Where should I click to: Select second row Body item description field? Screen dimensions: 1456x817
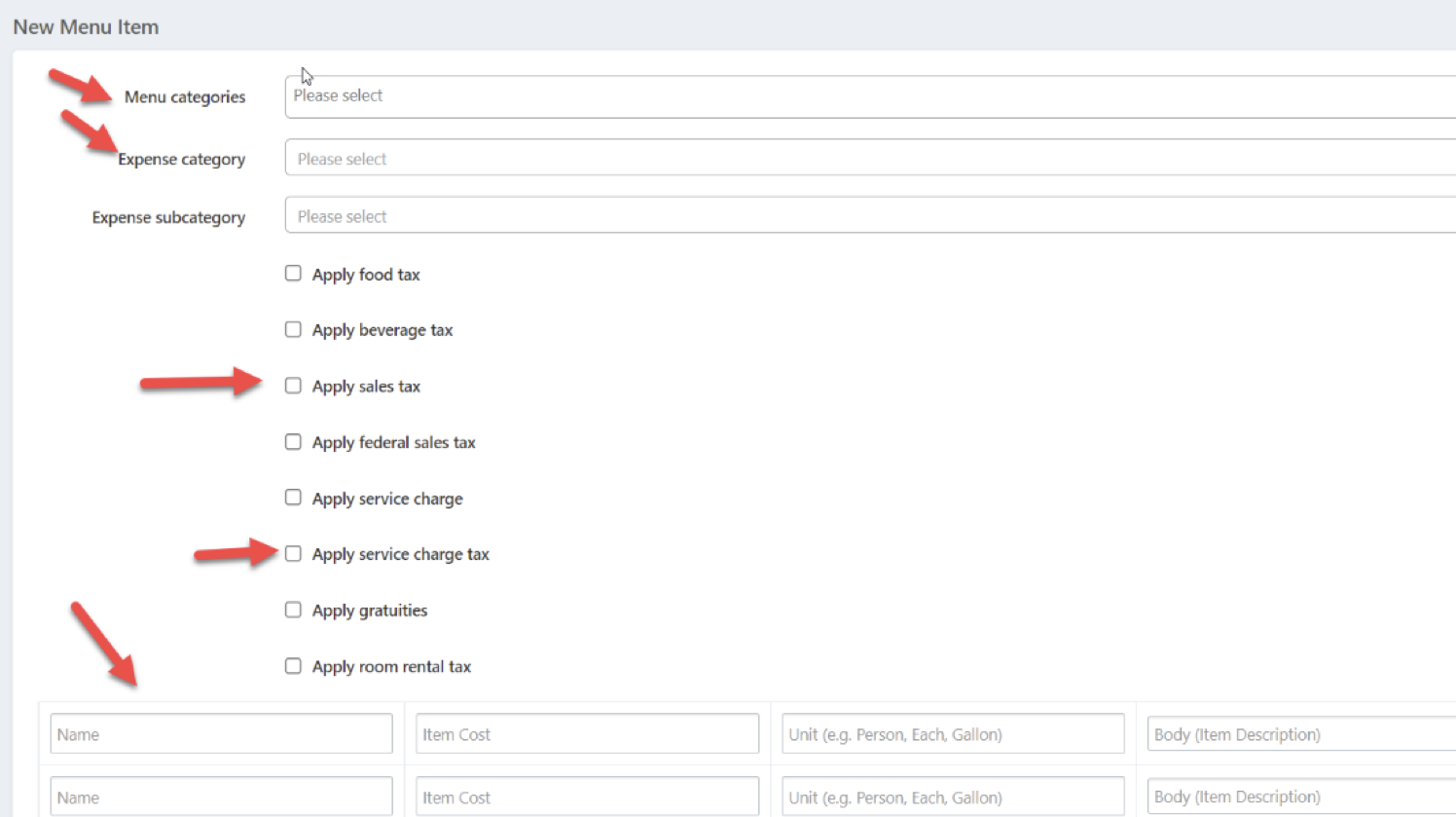[1300, 797]
